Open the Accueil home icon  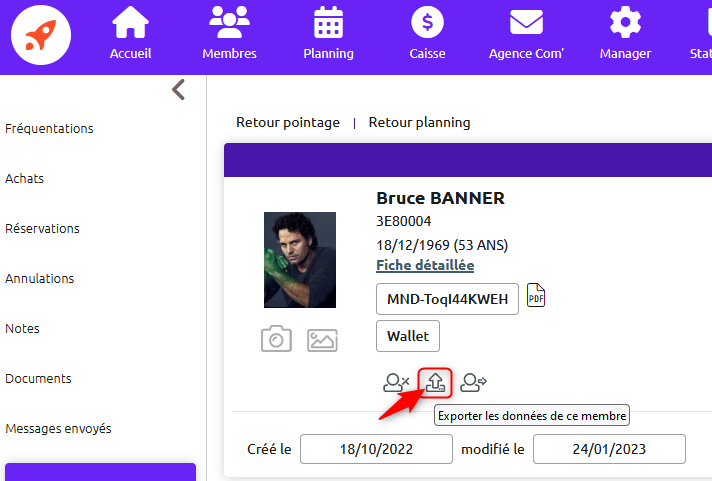(130, 23)
